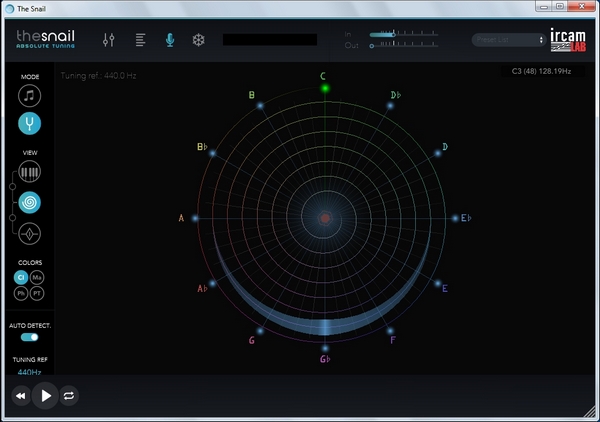This screenshot has height=422, width=600.
Task: Open the text lines list icon
Action: [140, 40]
